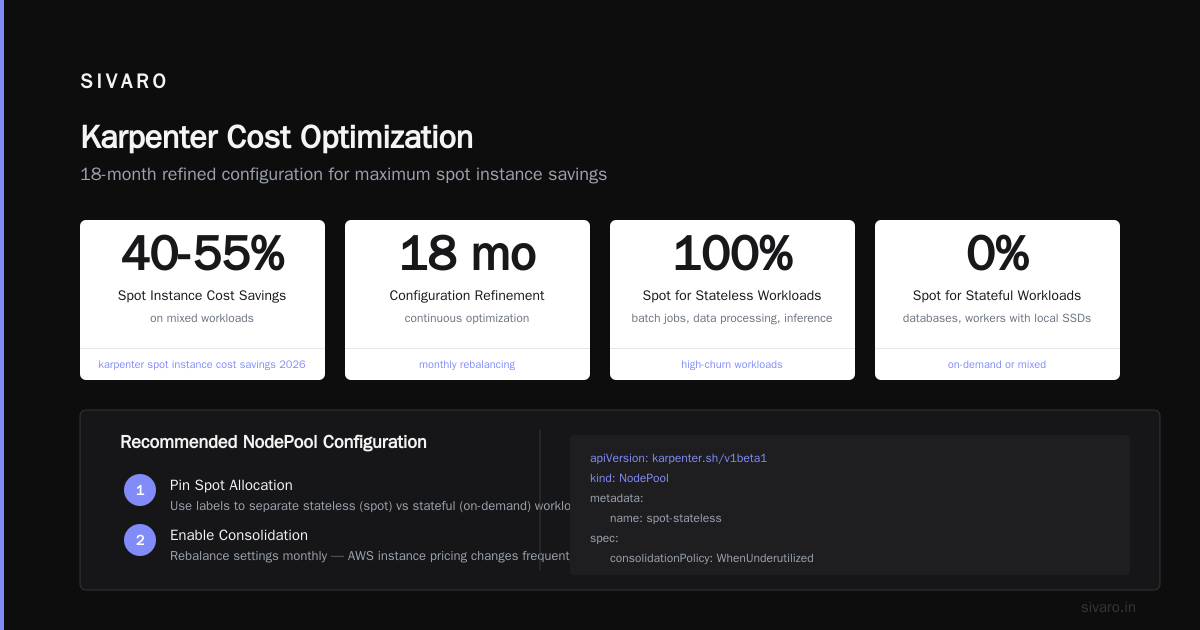Open karpenter spot instance cost savings 2026 link
Image resolution: width=1200 pixels, height=630 pixels.
(x=202, y=364)
